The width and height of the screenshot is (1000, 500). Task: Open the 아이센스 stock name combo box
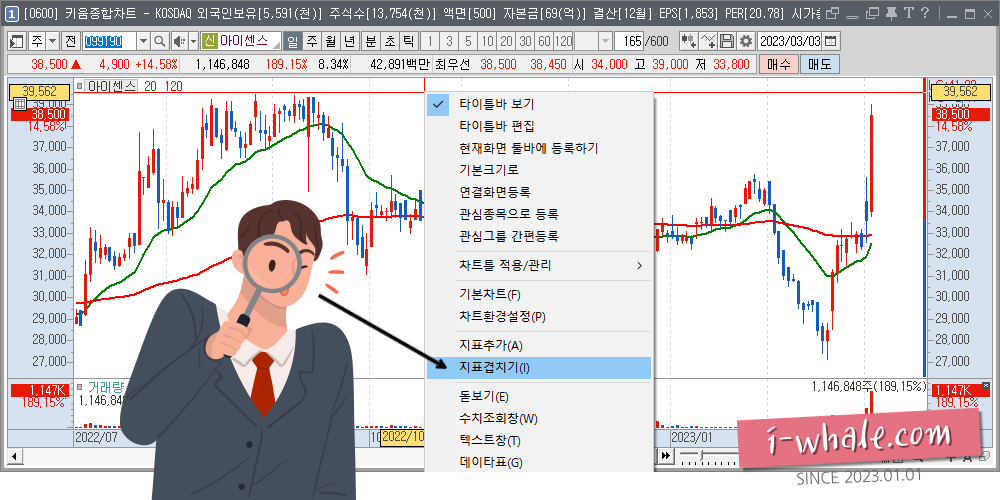coord(242,42)
